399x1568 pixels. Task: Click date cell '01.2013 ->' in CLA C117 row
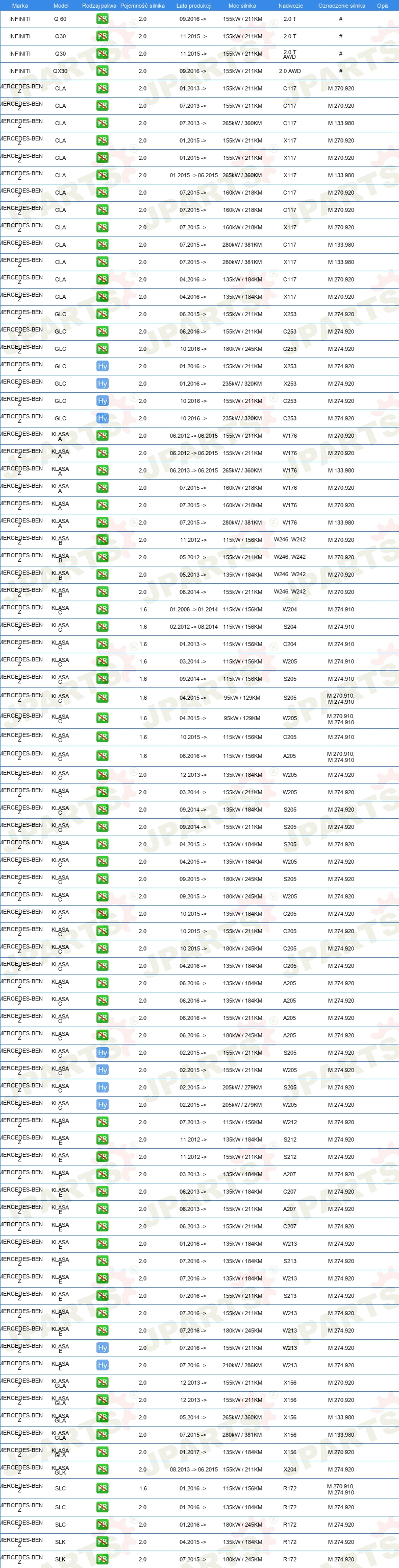click(193, 88)
